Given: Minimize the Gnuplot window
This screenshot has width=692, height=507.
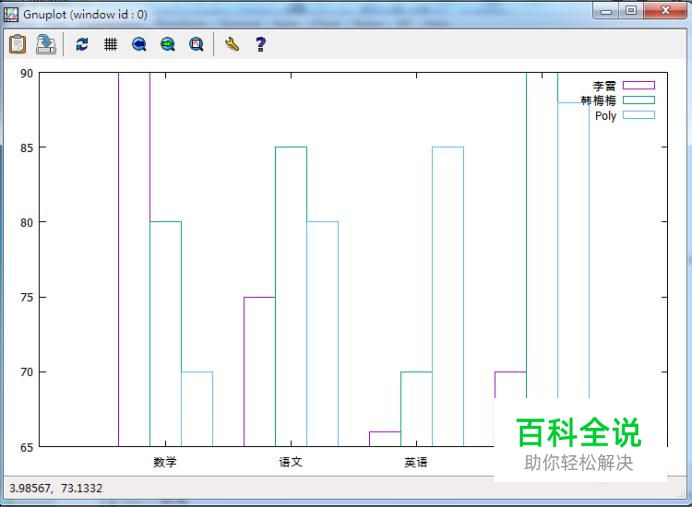Looking at the screenshot, I should [606, 11].
